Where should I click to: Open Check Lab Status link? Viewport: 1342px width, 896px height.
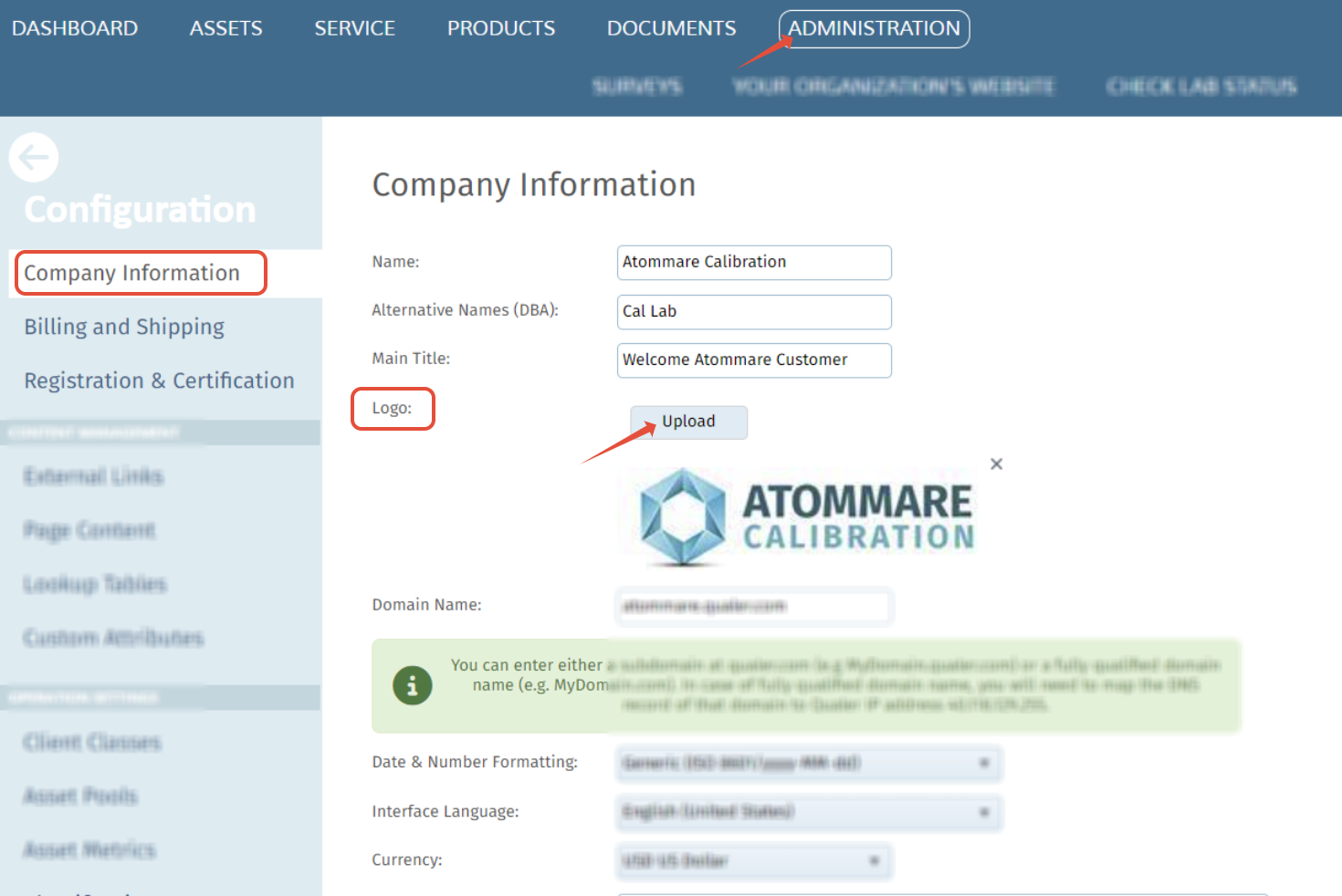1201,87
